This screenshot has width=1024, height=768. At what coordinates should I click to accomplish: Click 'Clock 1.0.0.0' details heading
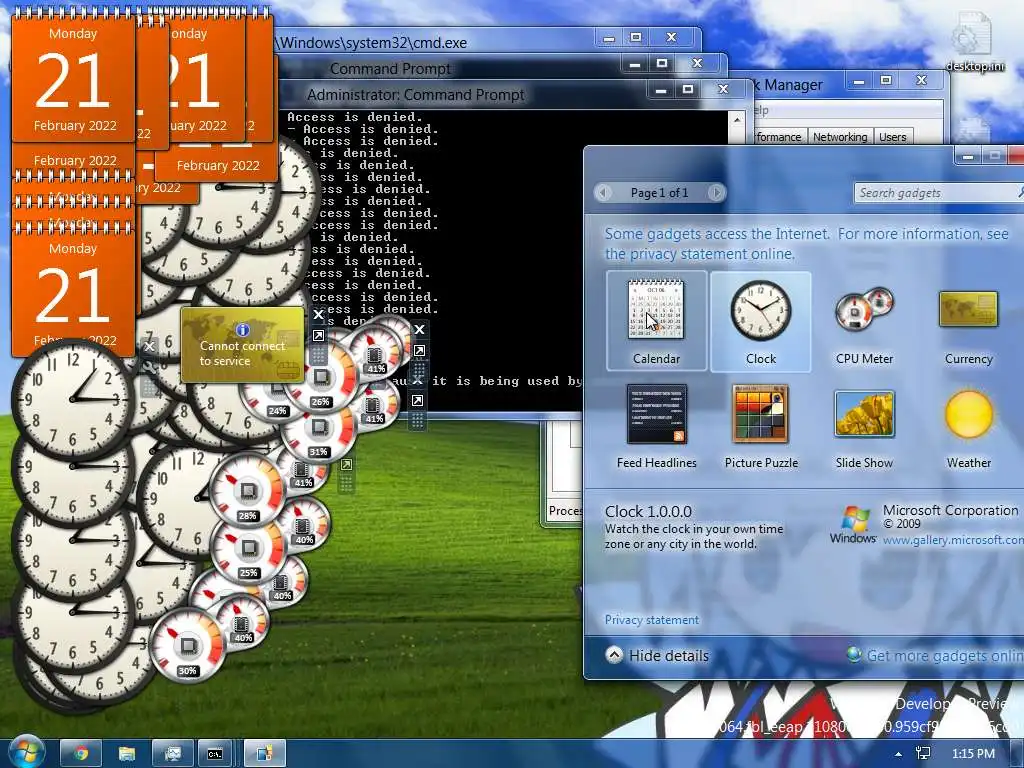[x=648, y=511]
